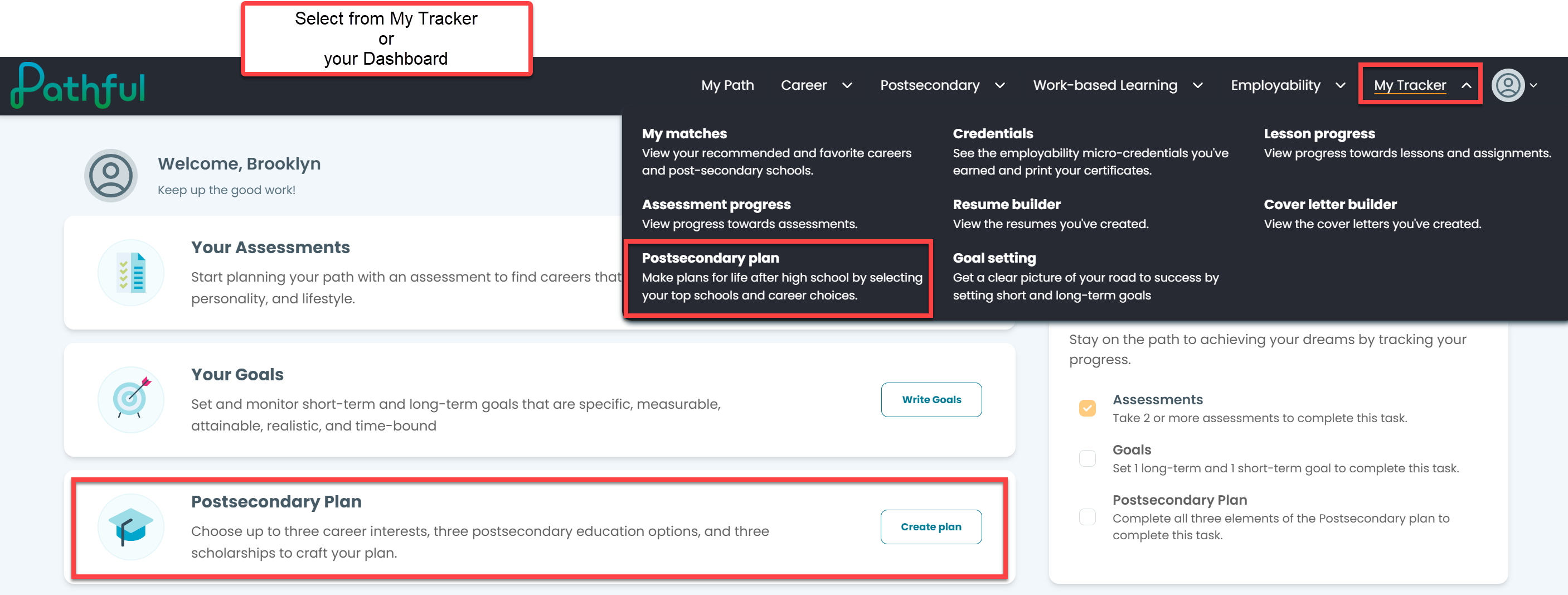This screenshot has width=1568, height=595.
Task: Click the Create plan button
Action: [931, 527]
